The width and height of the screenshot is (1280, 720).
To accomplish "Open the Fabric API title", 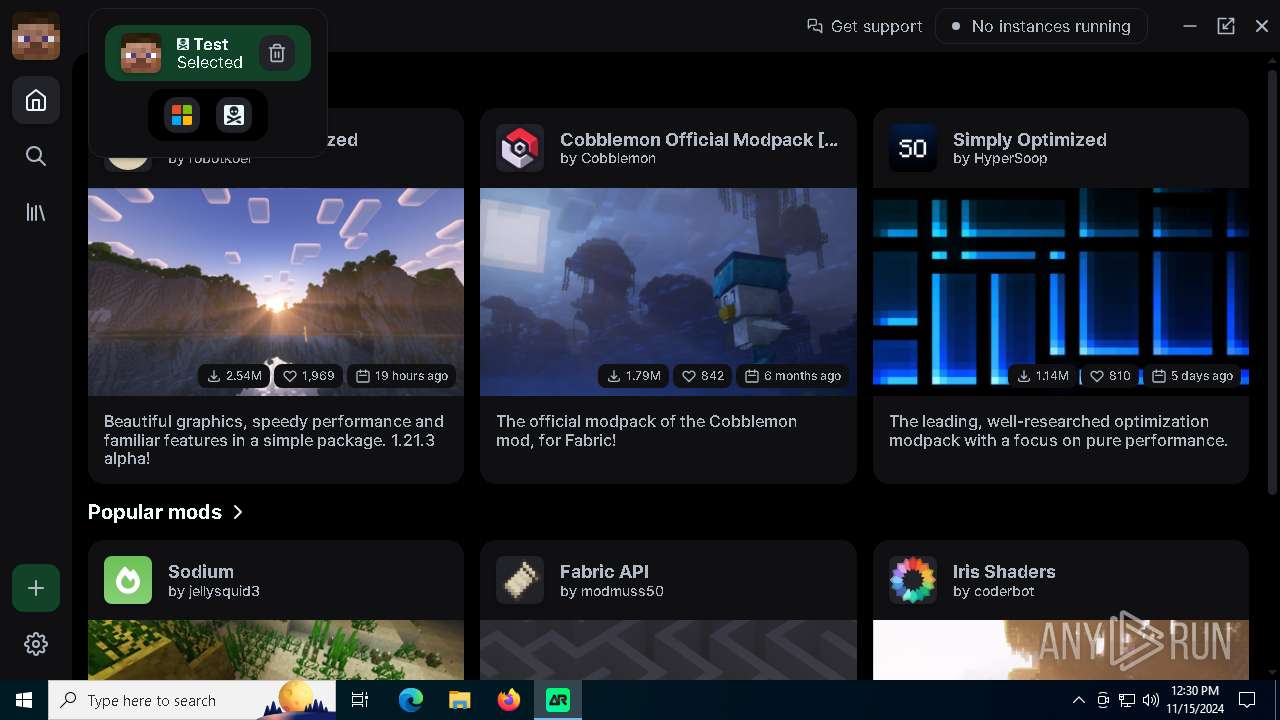I will (x=604, y=571).
